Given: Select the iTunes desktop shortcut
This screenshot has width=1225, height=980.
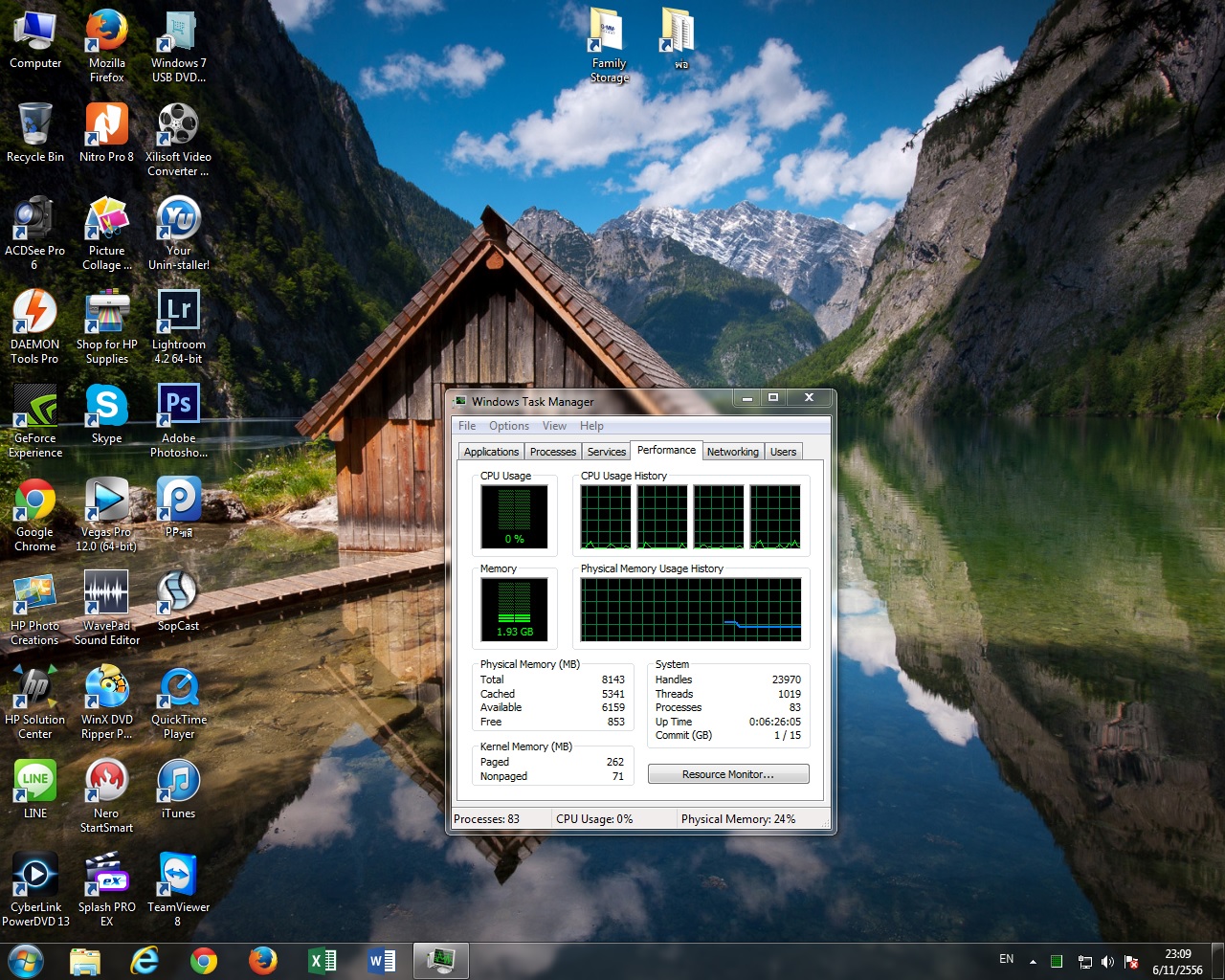Looking at the screenshot, I should click(178, 781).
